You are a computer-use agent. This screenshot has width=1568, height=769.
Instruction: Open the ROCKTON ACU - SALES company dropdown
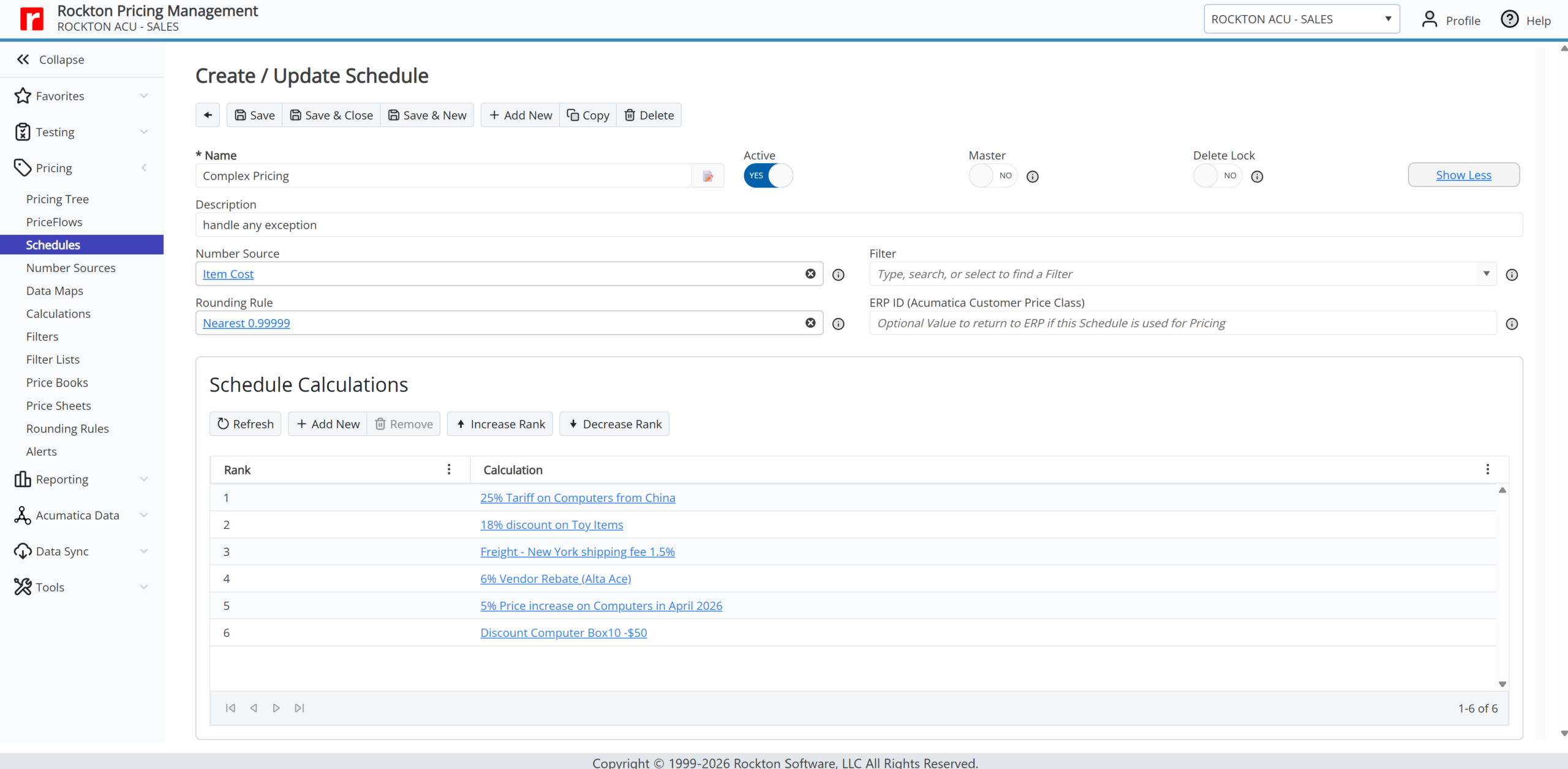(x=1302, y=19)
